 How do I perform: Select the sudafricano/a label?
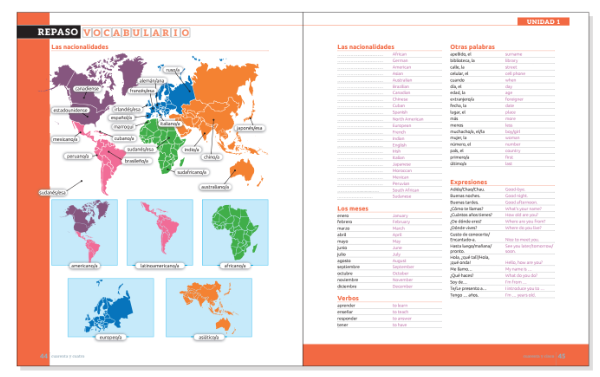point(192,172)
